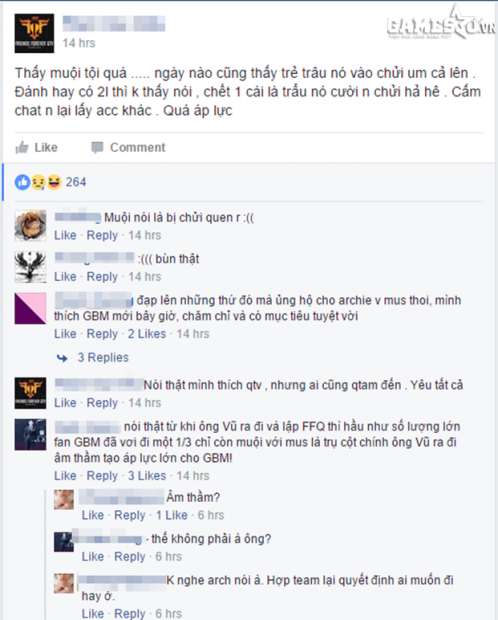Open 1 Like on 'Âm thầm?' reply
Screen dimensions: 498x620
pyautogui.click(x=172, y=515)
